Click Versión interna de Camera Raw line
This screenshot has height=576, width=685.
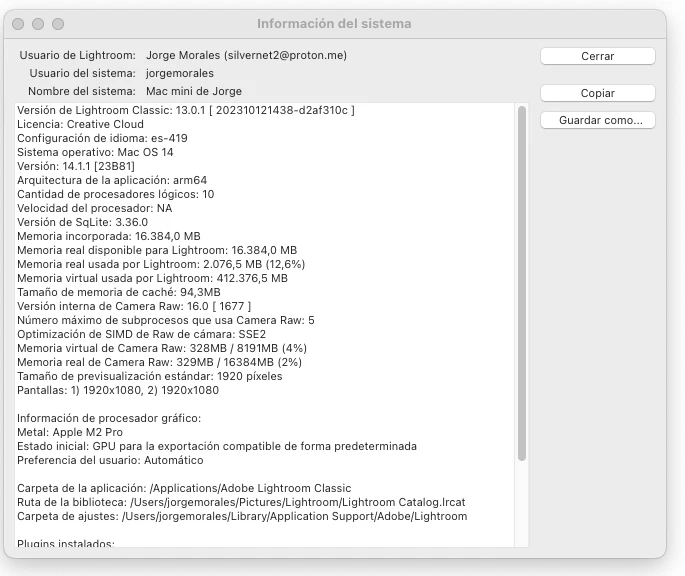[134, 306]
